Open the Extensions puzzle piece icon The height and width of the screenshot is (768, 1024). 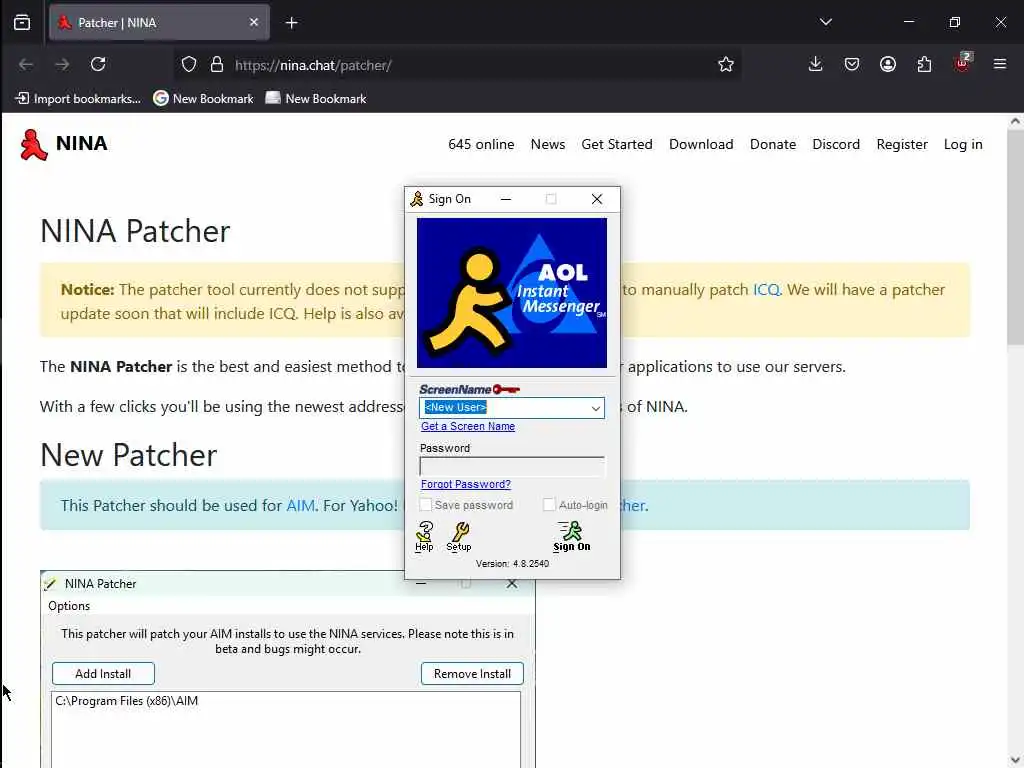click(x=924, y=64)
